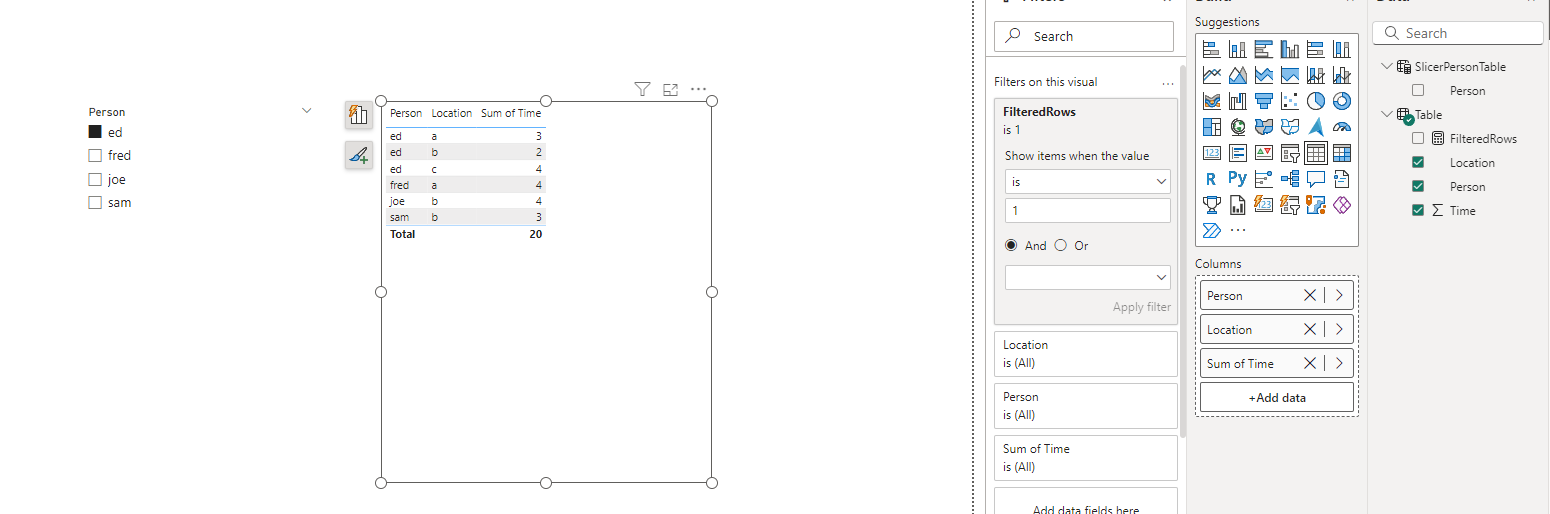Choose the slicer visual icon
Viewport: 1550px width, 514px height.
coord(1290,152)
